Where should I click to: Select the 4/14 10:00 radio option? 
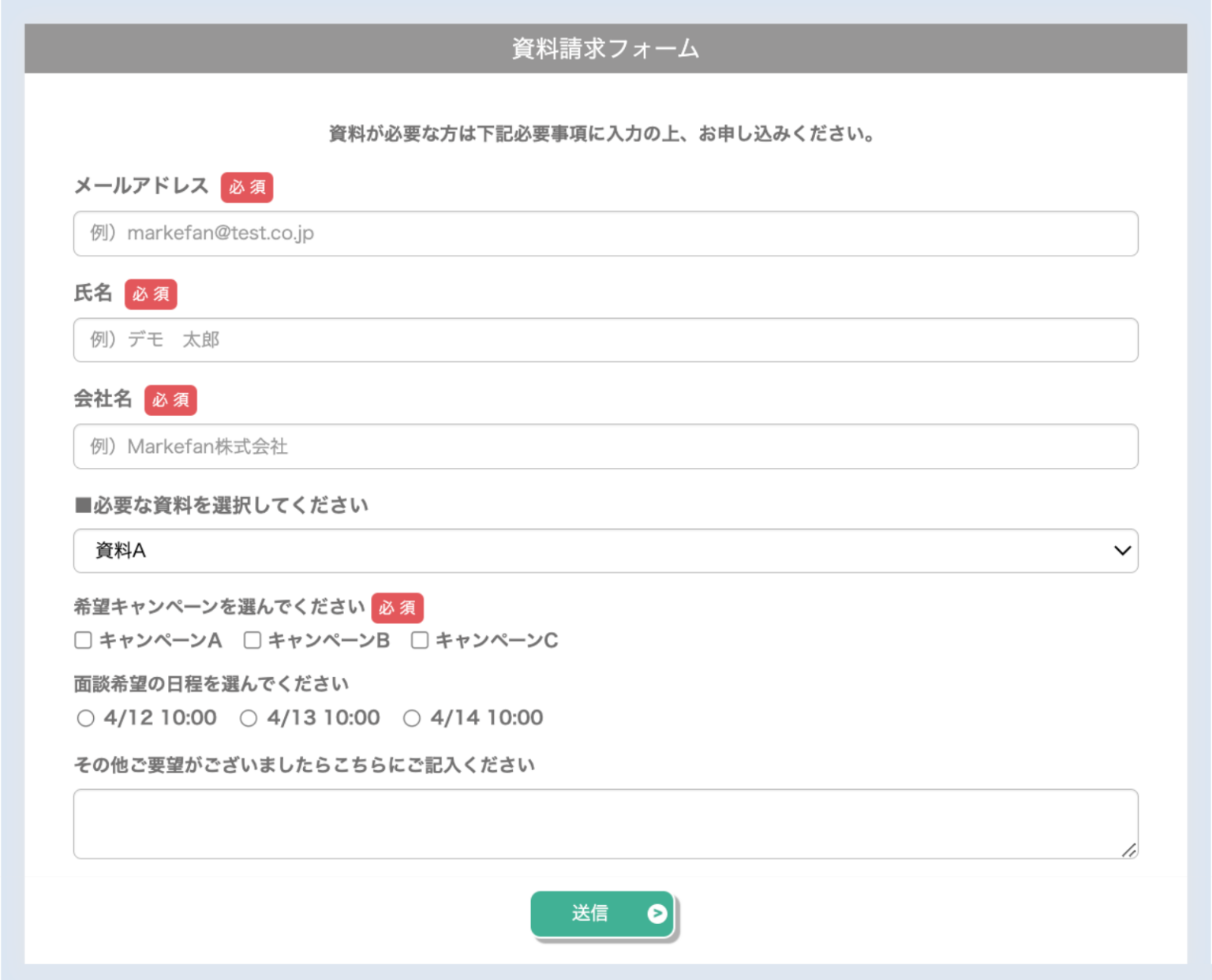(412, 718)
